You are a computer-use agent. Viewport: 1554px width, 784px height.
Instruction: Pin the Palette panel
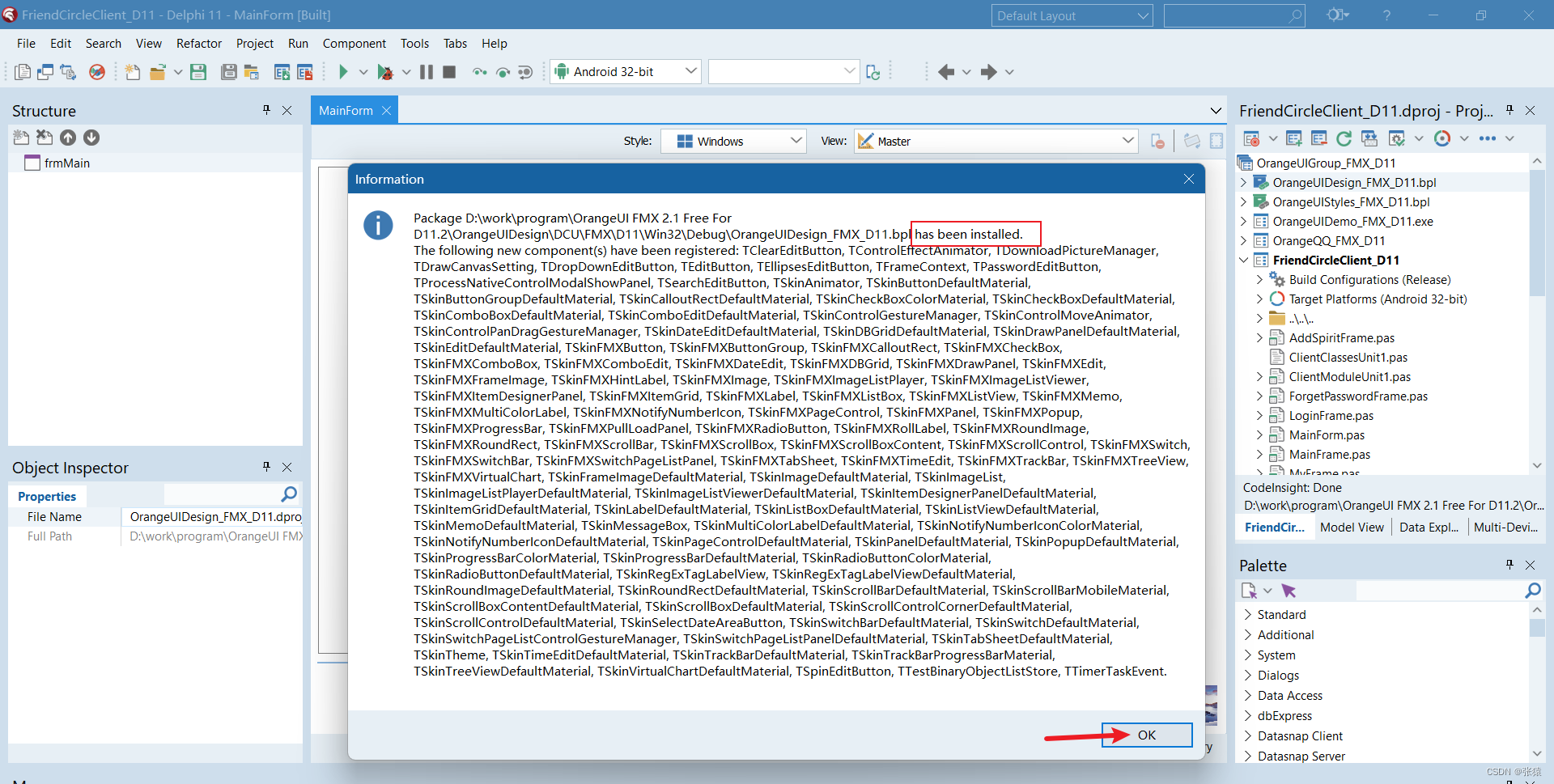[x=1509, y=565]
